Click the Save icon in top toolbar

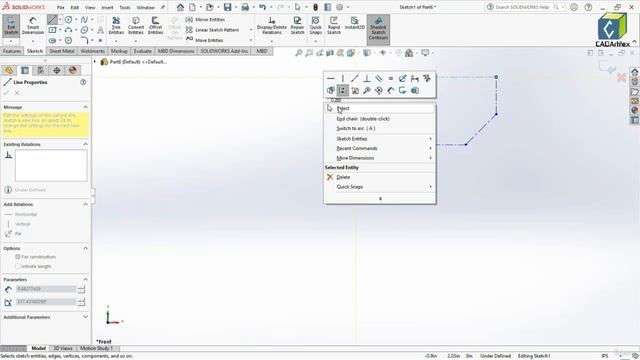tap(227, 7)
